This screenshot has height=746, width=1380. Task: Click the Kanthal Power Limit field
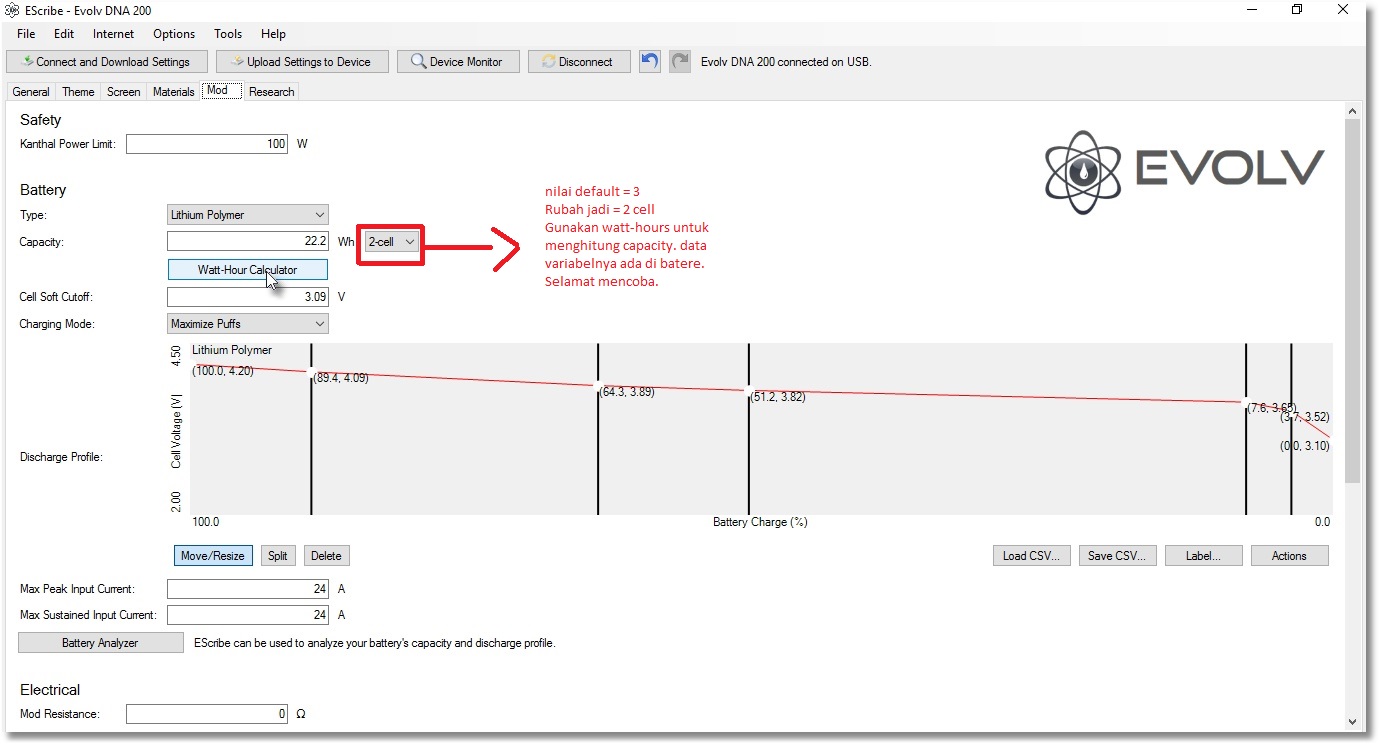coord(207,144)
